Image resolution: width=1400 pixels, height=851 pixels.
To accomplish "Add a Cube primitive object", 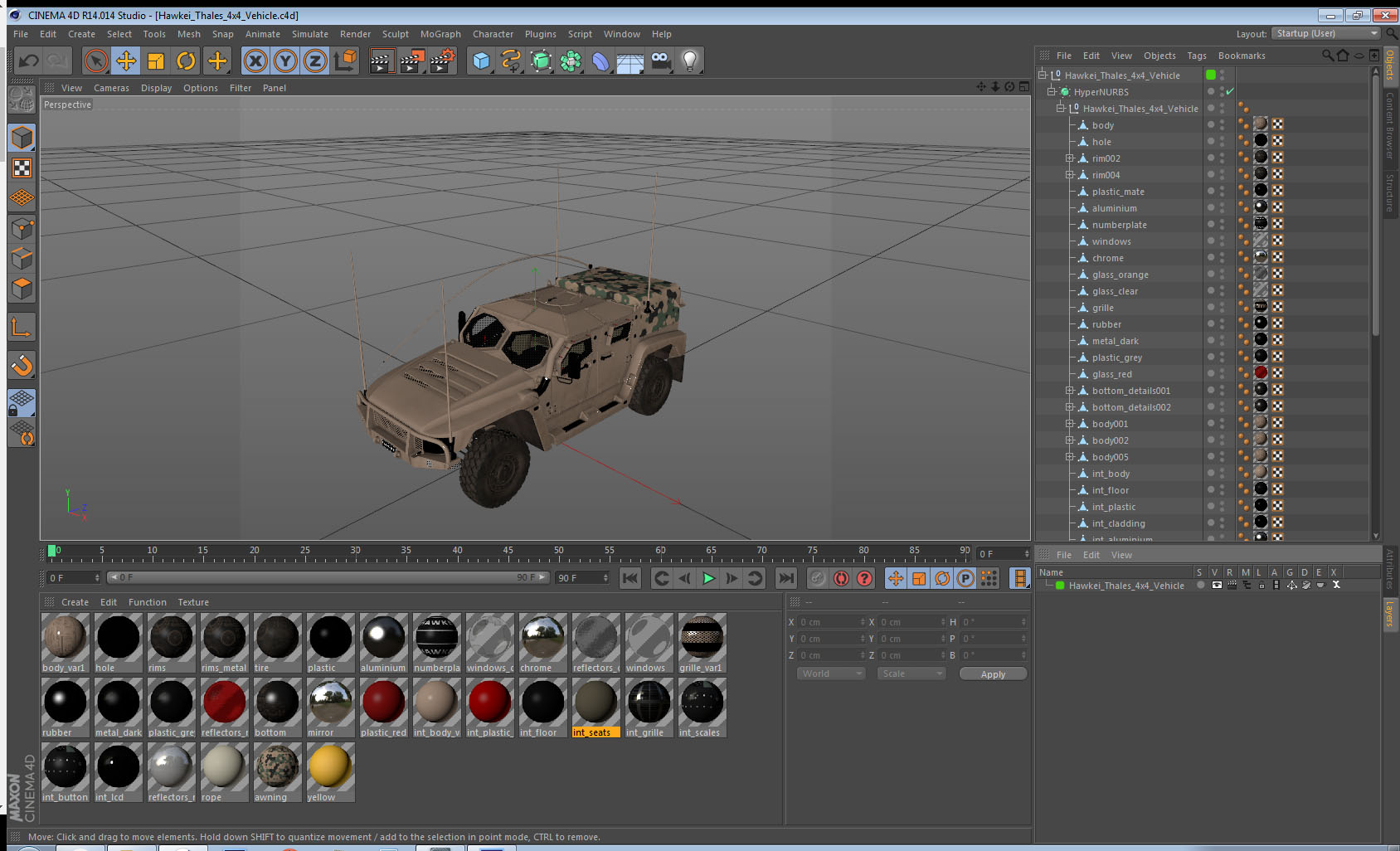I will click(481, 61).
